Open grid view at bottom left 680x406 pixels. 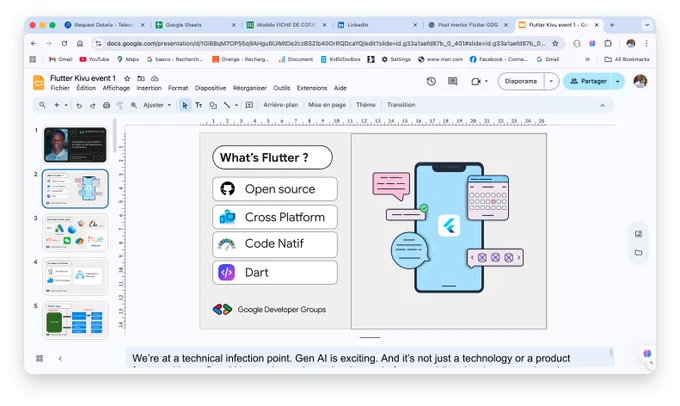39,358
